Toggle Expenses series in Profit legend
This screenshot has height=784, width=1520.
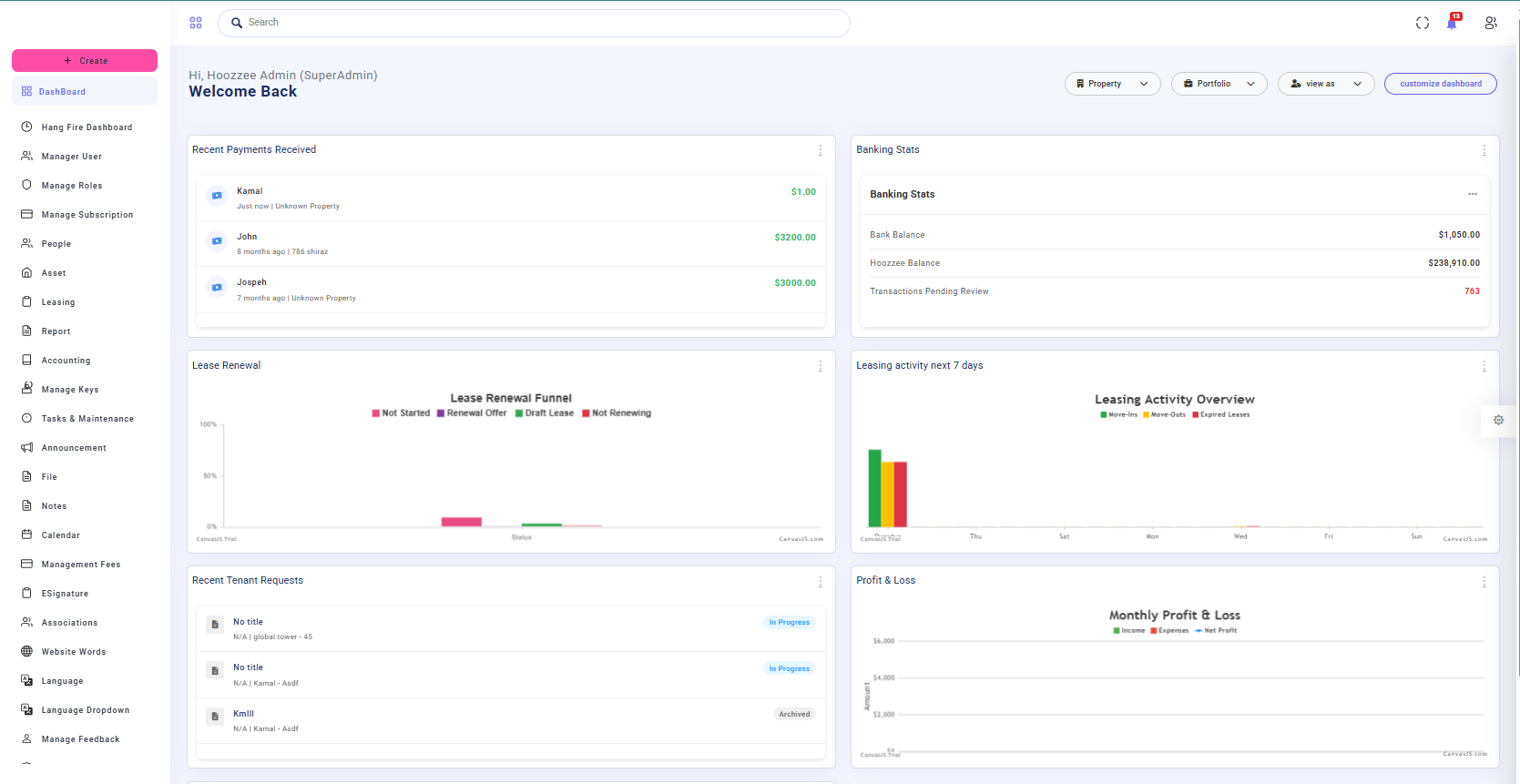point(1169,630)
